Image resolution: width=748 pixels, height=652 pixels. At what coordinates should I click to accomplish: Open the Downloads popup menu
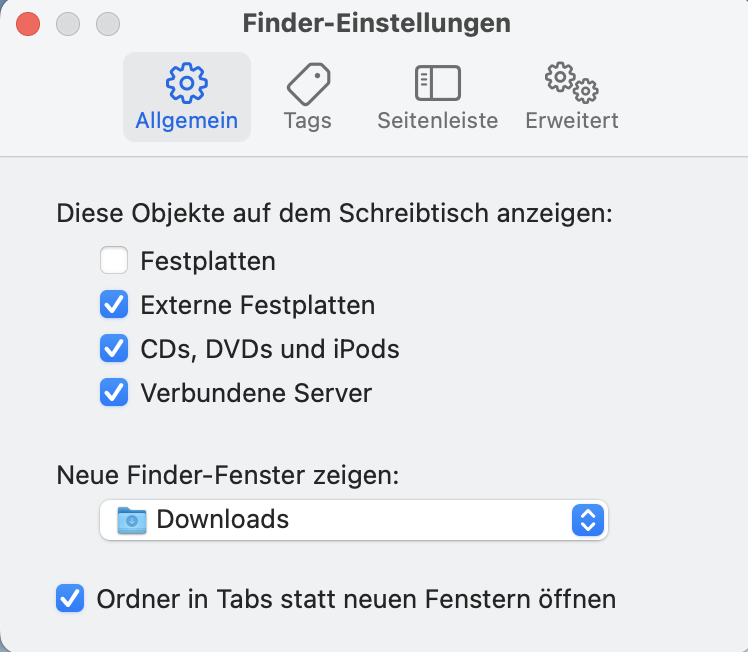coord(353,520)
